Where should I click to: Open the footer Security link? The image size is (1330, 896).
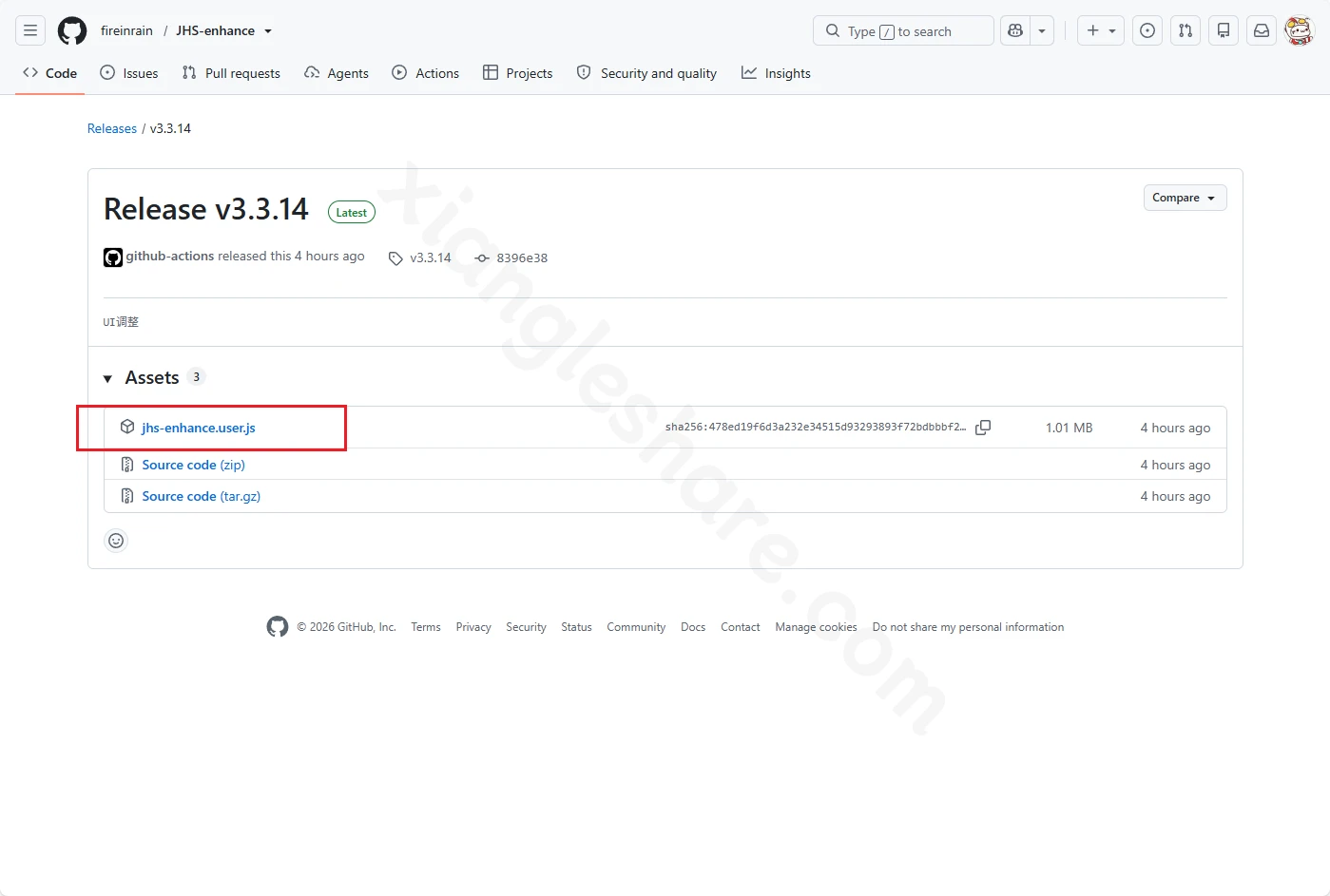(x=527, y=627)
